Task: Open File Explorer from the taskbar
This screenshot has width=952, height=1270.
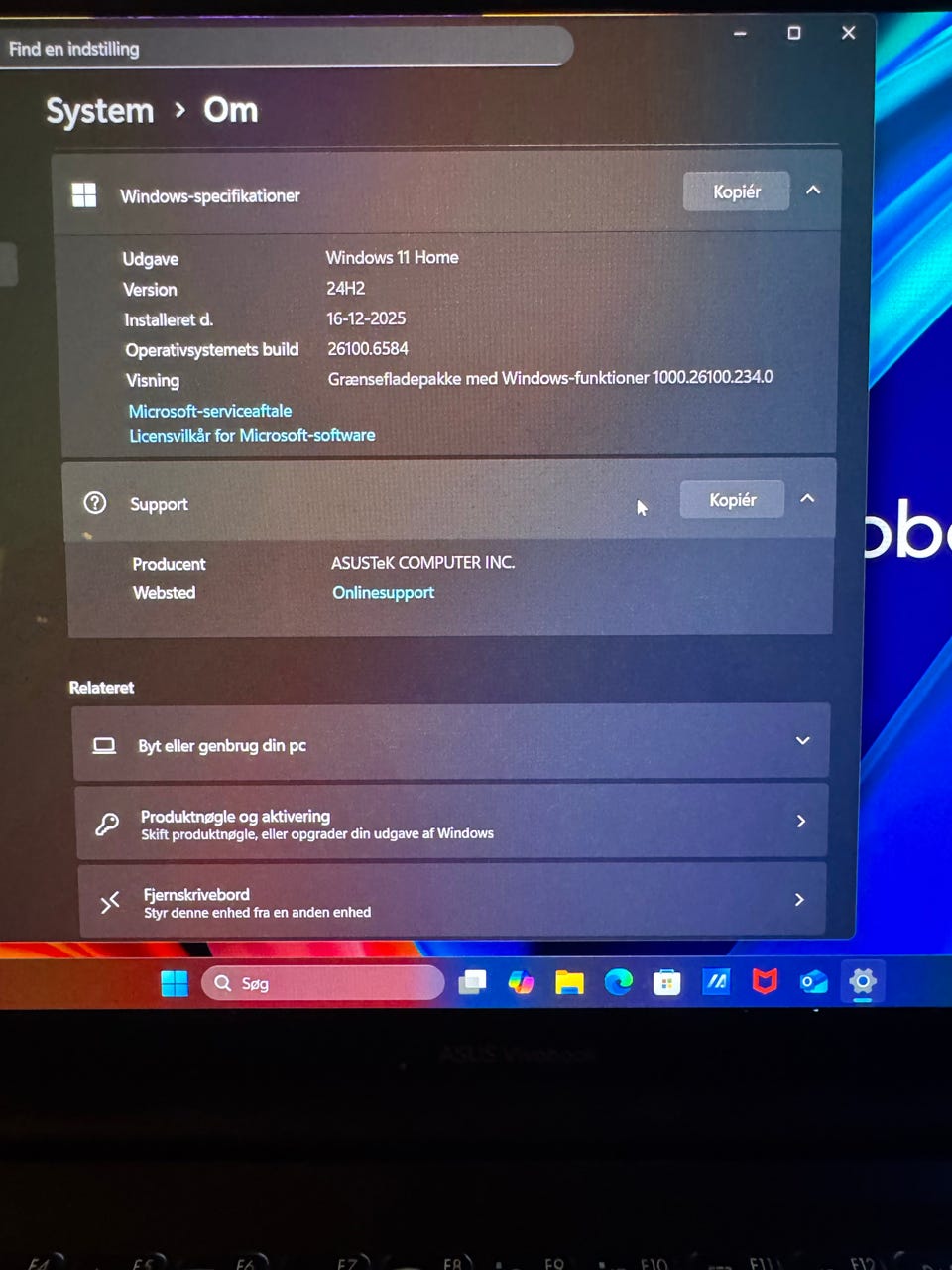Action: [x=569, y=982]
